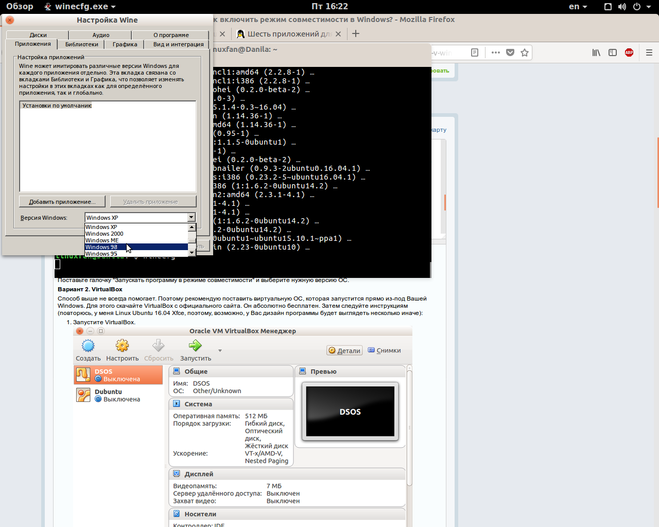Click the Сбросить icon in VirtualBox

[x=158, y=346]
